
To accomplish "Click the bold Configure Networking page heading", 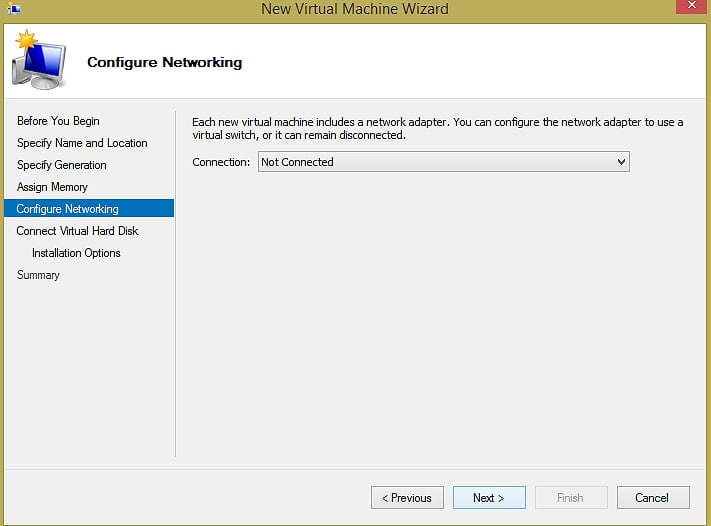I will point(164,63).
